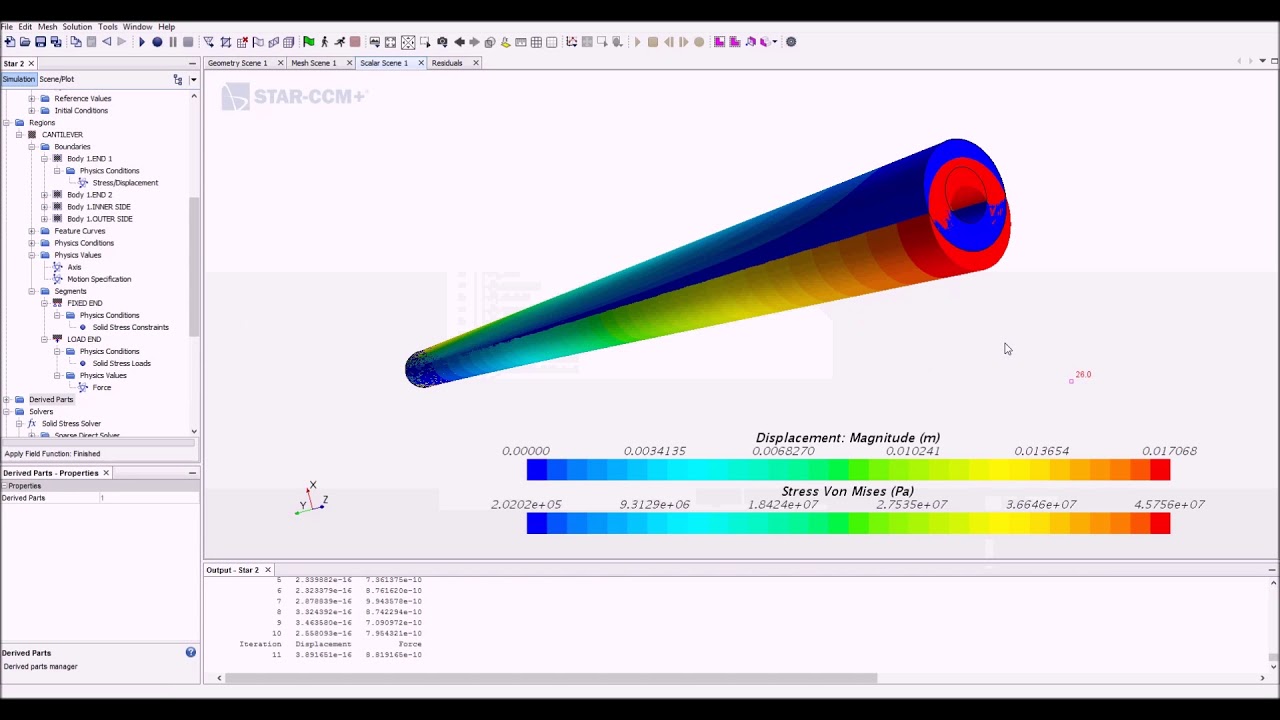Click the help question mark icon
1280x720 pixels.
tap(190, 652)
